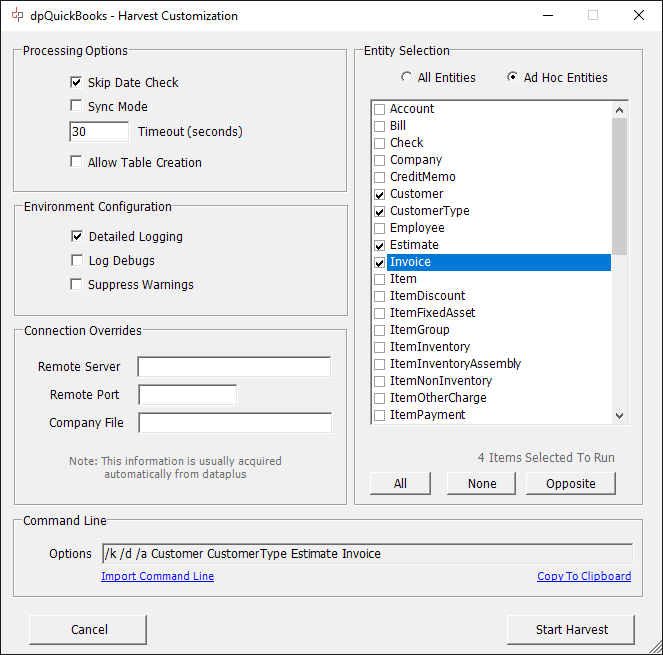Select the Employee row label in list
This screenshot has height=655, width=663.
417,228
